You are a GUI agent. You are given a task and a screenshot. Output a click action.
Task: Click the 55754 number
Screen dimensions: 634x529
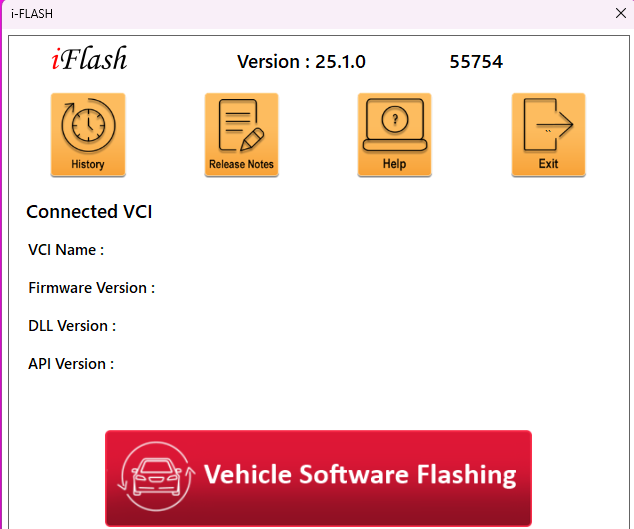point(476,62)
